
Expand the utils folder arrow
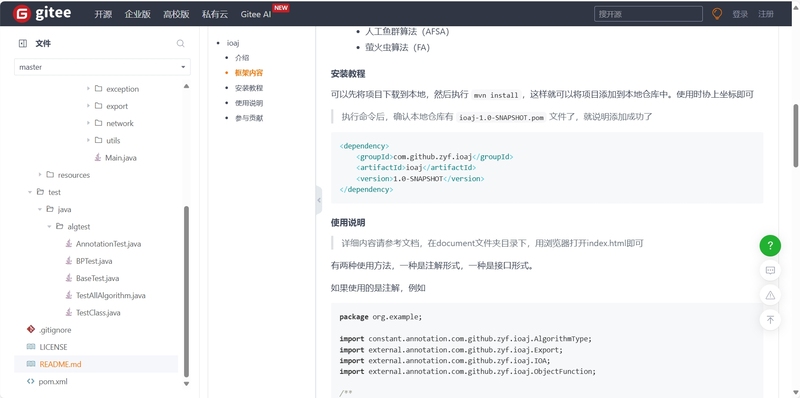coord(88,140)
